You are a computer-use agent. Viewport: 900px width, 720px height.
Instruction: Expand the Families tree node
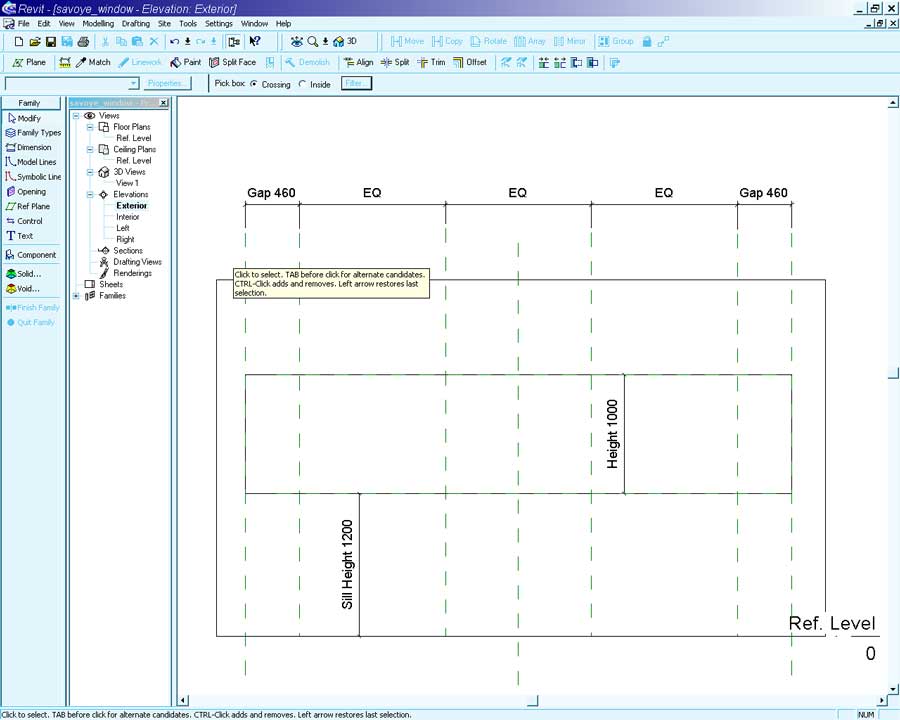point(76,296)
